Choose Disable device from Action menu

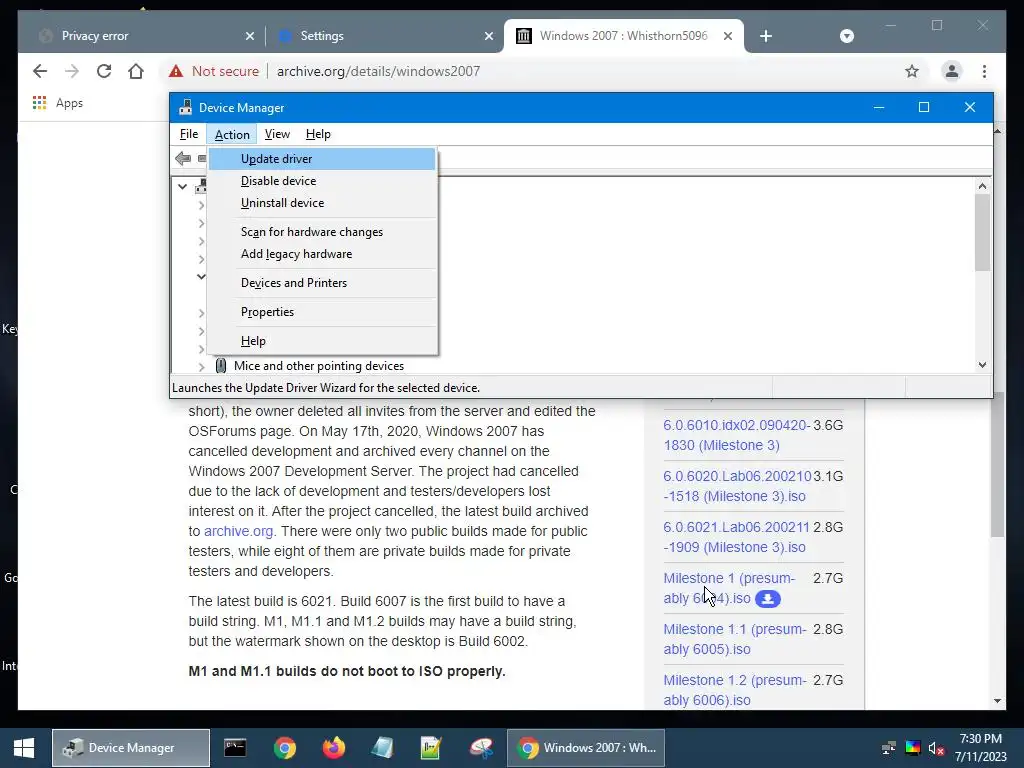click(x=322, y=181)
